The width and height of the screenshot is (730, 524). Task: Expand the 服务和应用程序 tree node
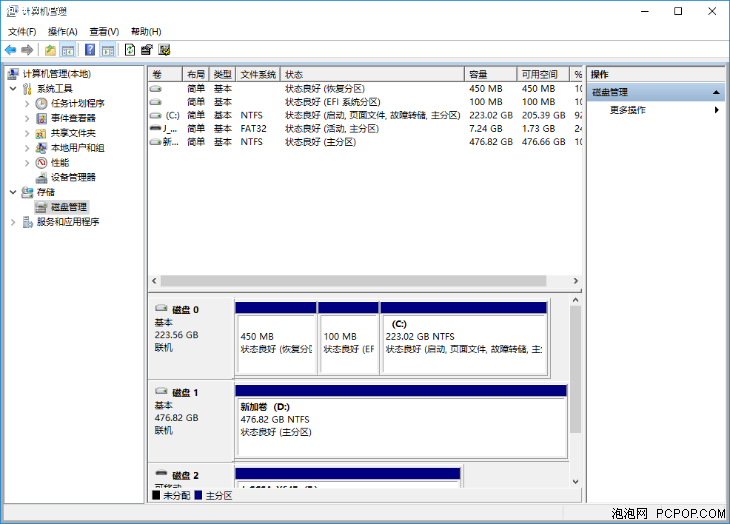13,222
